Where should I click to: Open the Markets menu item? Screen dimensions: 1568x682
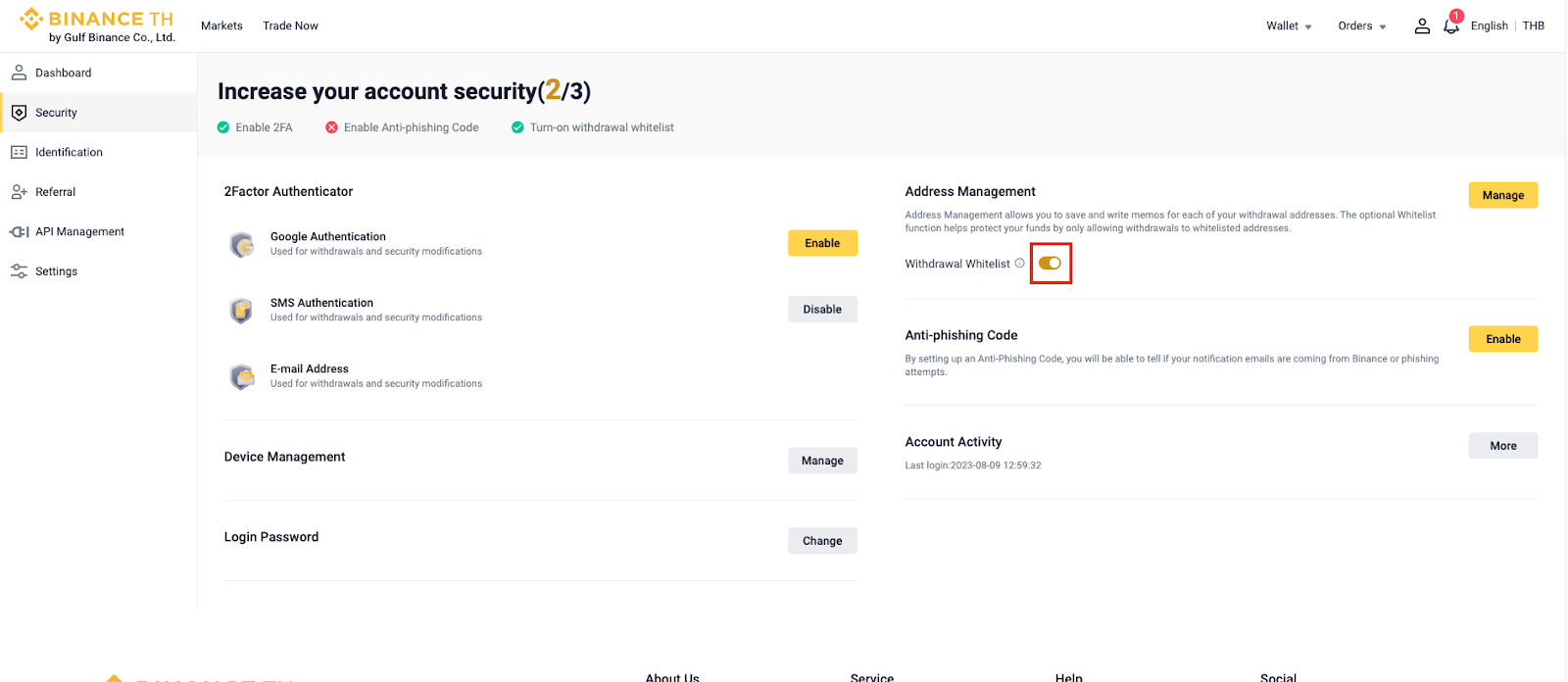(221, 26)
